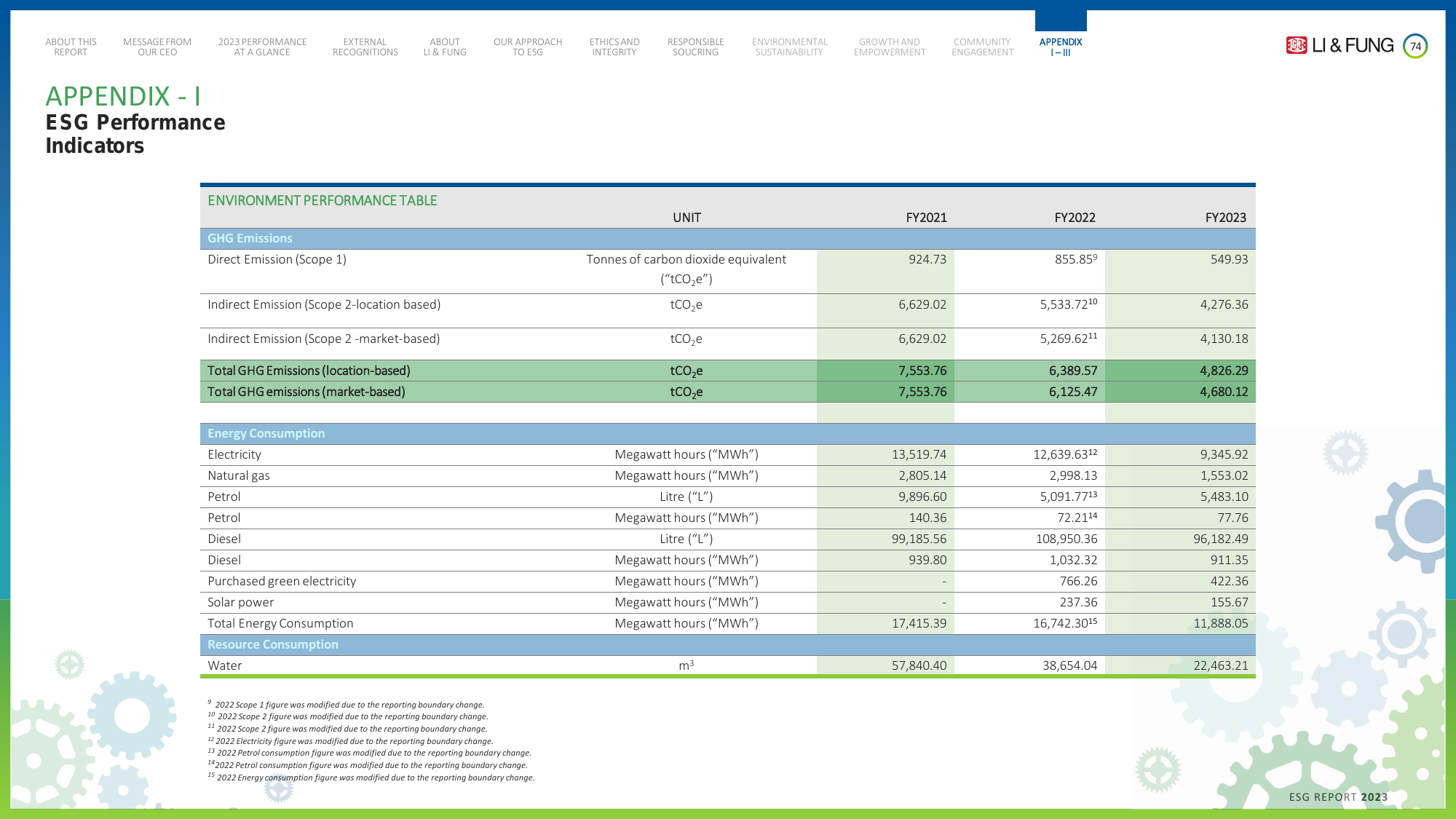Viewport: 1456px width, 819px height.
Task: Select total market-based FY2023 value 4,680.12
Action: tap(1224, 392)
